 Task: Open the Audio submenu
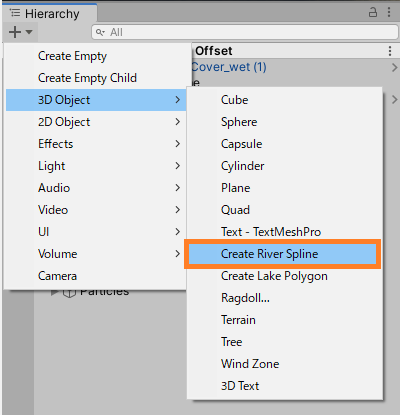[x=96, y=188]
